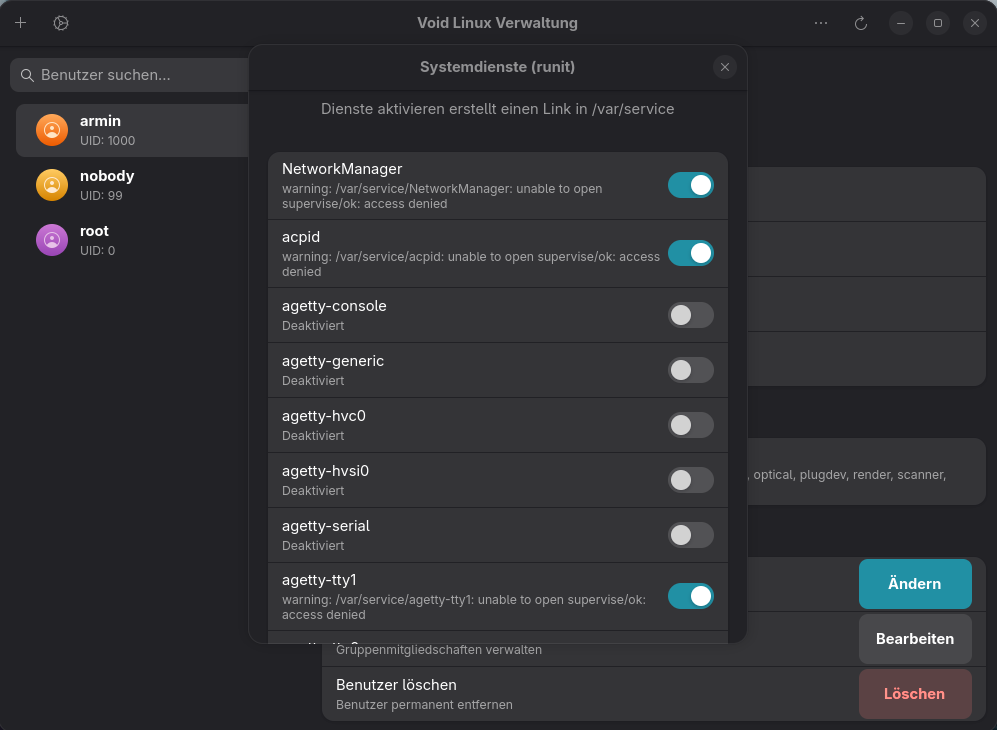
Task: Disable the NetworkManager service toggle
Action: 690,185
